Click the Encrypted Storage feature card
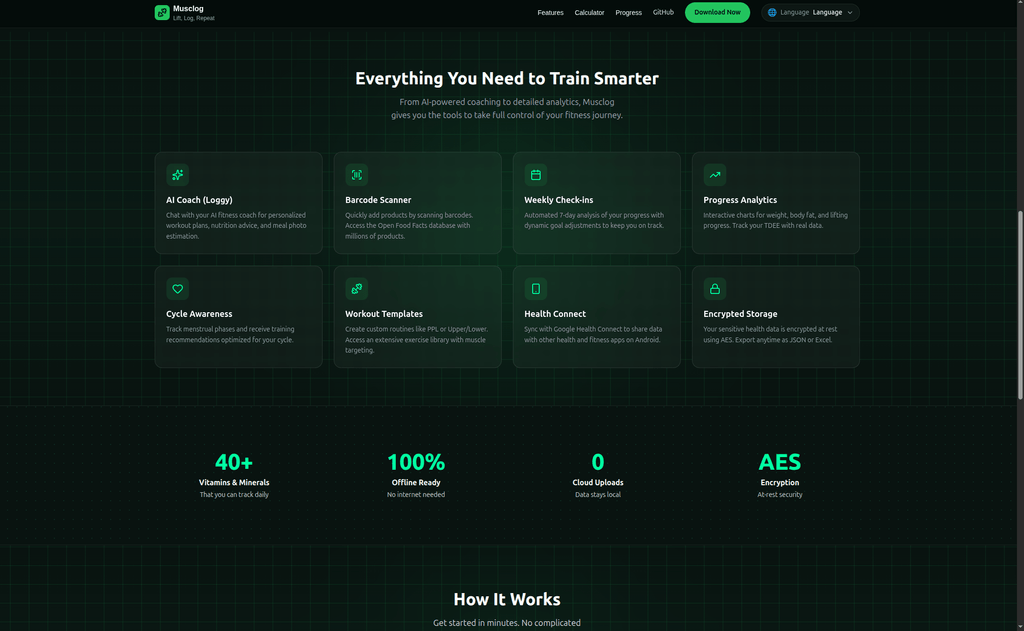Screen dimensions: 1024x631 pos(775,317)
